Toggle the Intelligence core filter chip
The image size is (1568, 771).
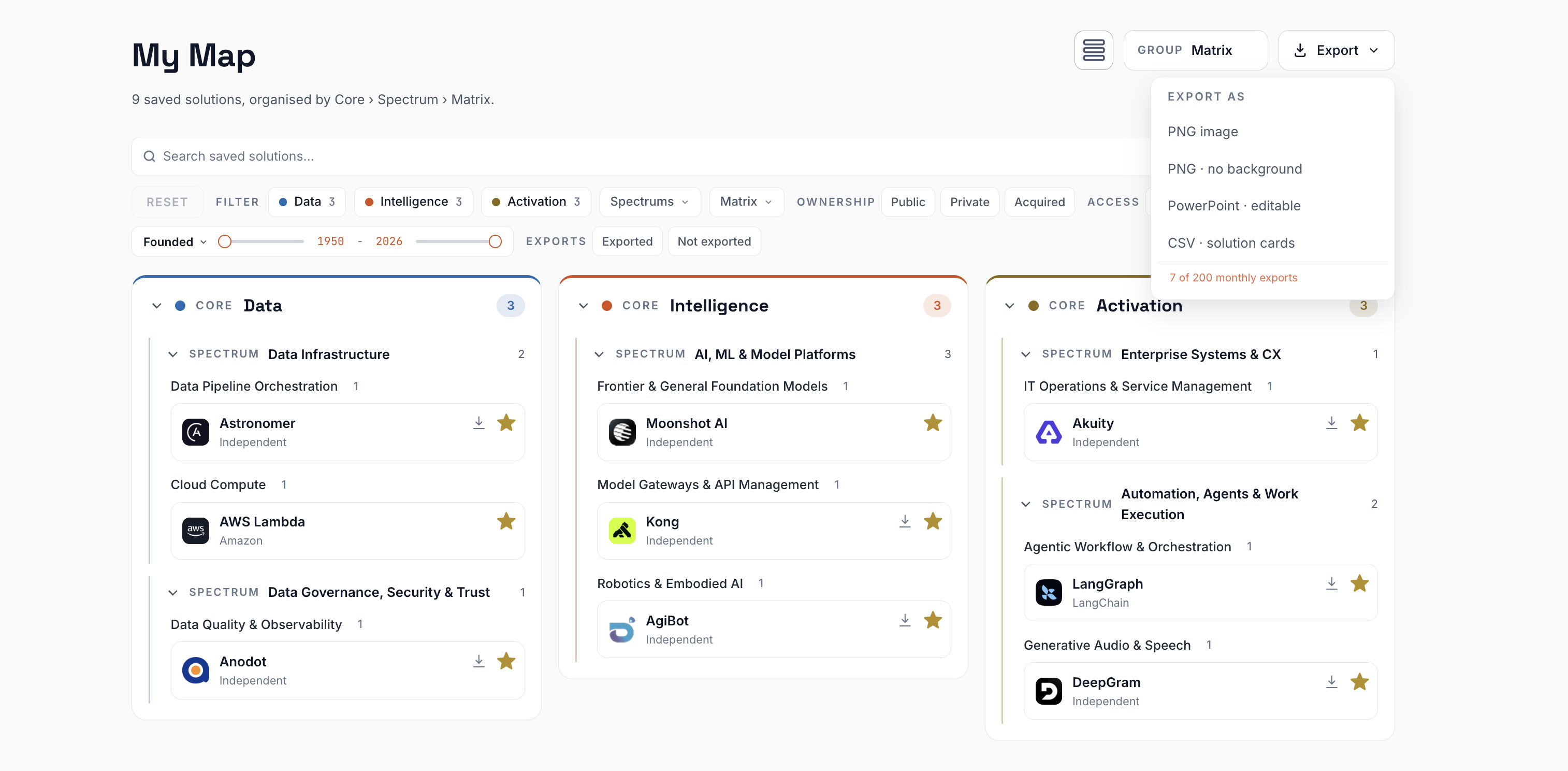(x=413, y=202)
